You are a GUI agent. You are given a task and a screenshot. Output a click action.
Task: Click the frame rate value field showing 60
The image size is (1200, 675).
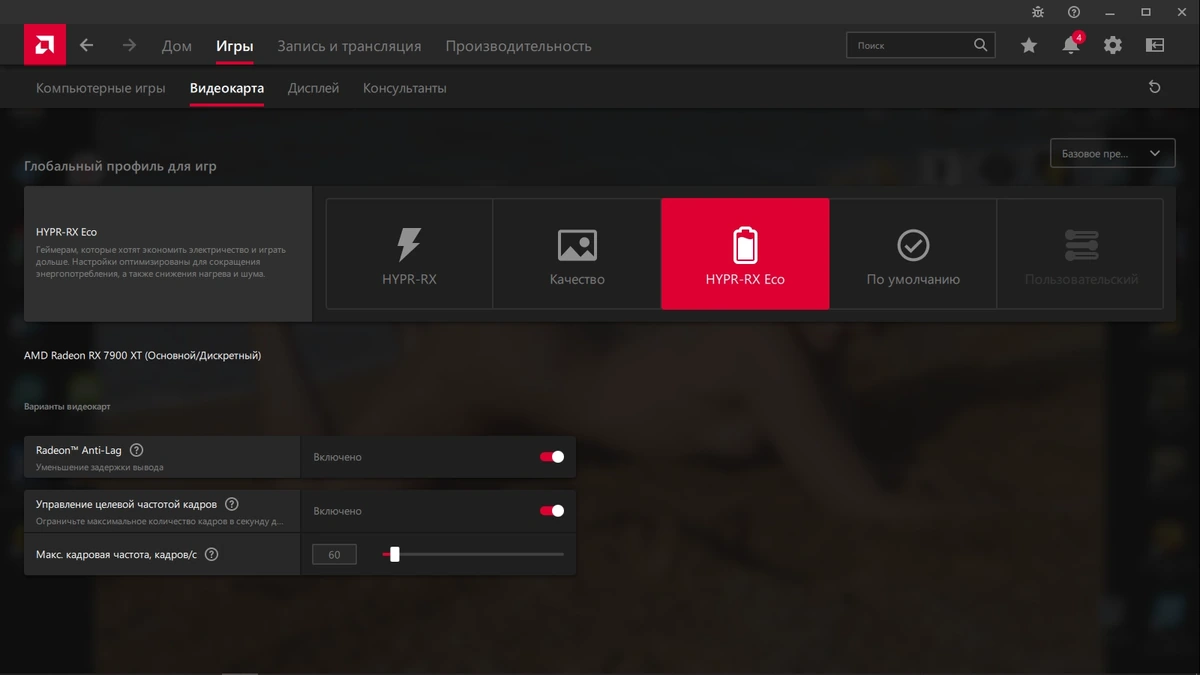334,554
